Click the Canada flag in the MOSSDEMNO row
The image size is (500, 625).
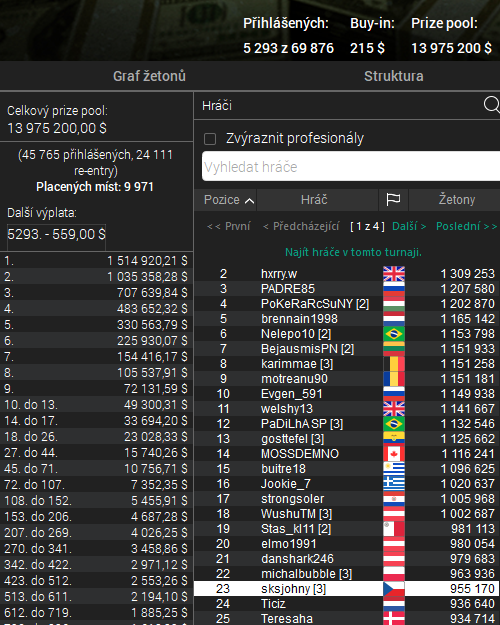(x=394, y=454)
